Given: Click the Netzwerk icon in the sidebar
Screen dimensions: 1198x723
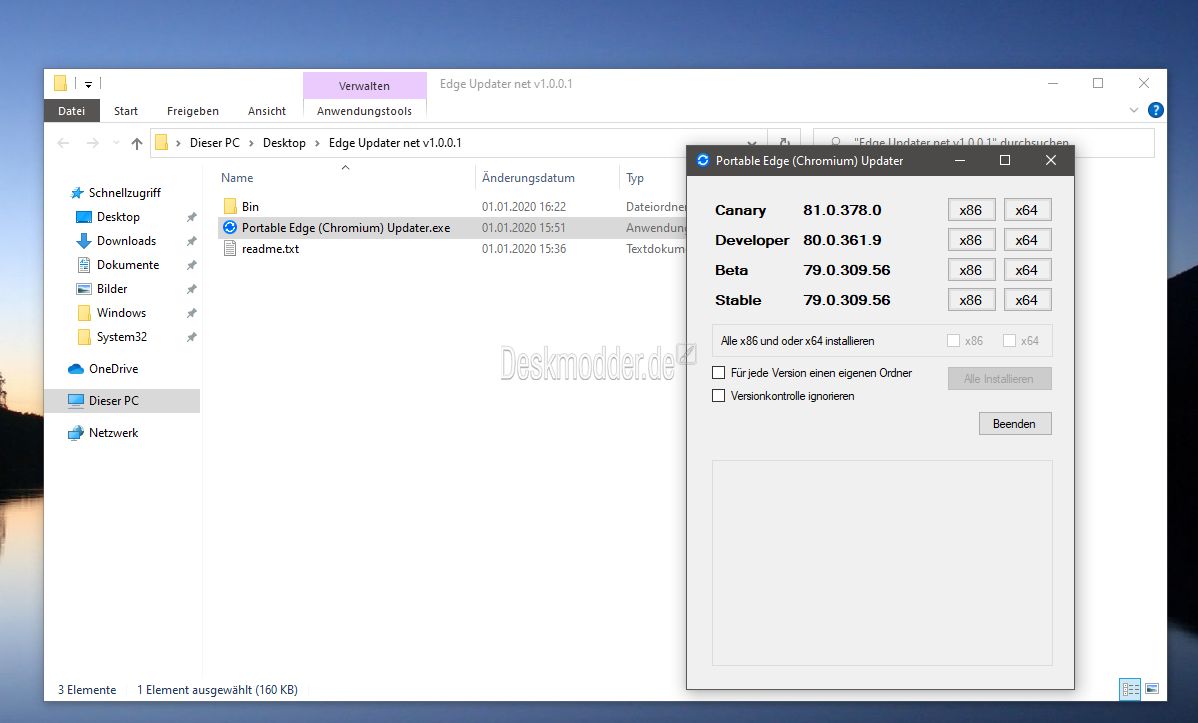Looking at the screenshot, I should point(76,433).
